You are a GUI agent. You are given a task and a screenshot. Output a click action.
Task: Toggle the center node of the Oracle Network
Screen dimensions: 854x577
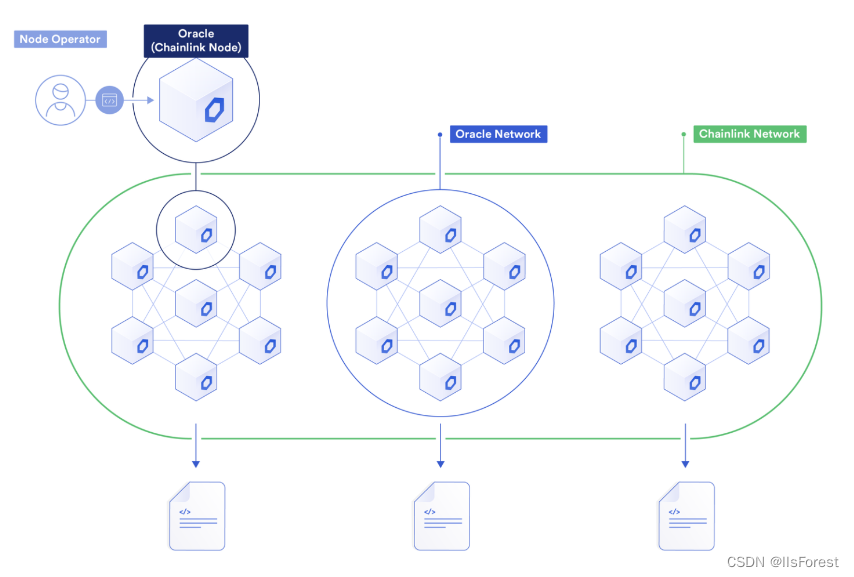tap(440, 305)
